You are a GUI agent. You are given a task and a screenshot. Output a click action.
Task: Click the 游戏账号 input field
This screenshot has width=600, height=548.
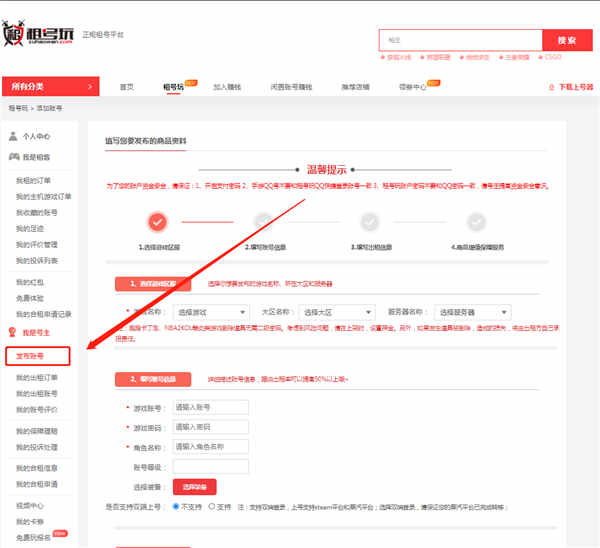tap(210, 408)
